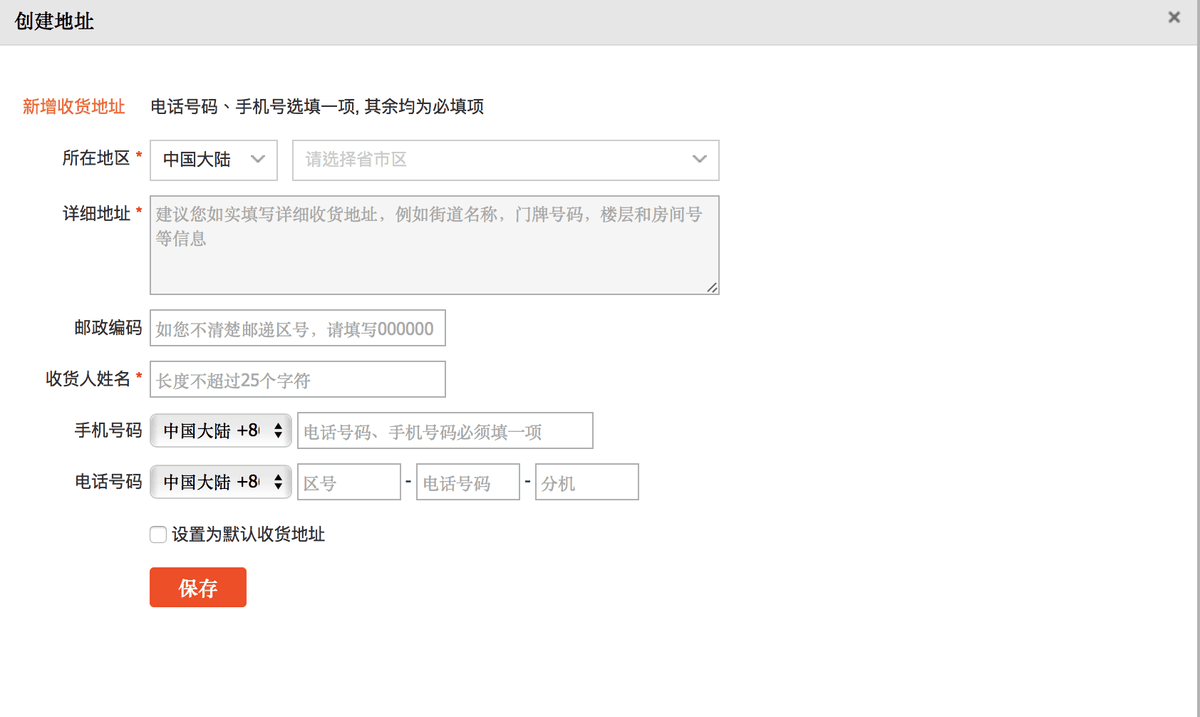Click the 创建地址 dialog title
Image resolution: width=1200 pixels, height=717 pixels.
pyautogui.click(x=55, y=21)
